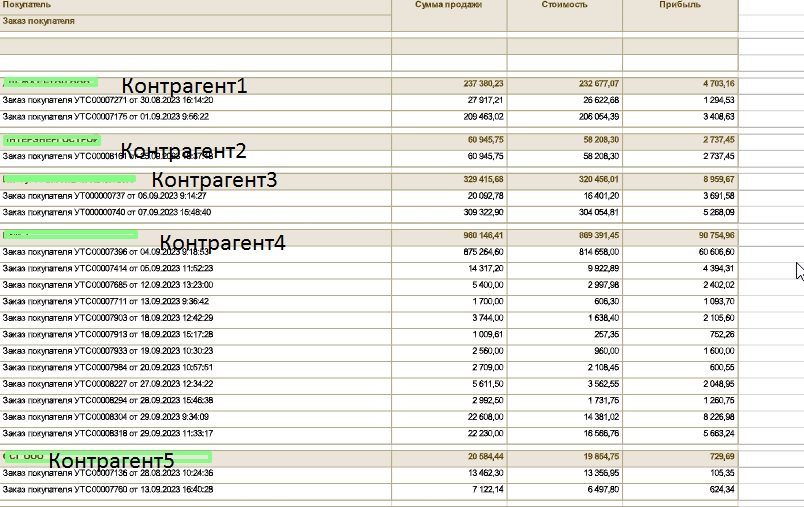Click the Покупатель column header
The height and width of the screenshot is (507, 804).
(28, 5)
